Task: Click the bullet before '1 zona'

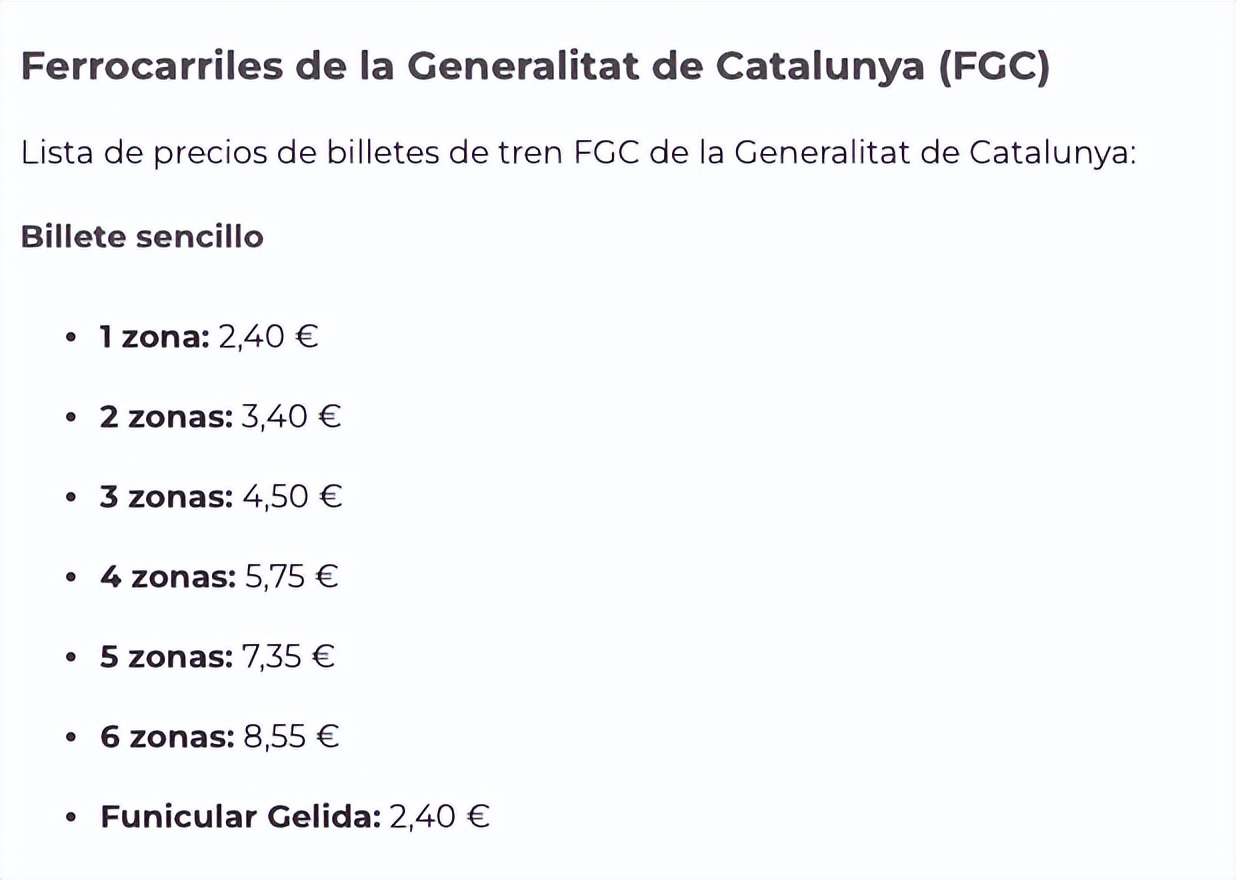Action: pyautogui.click(x=70, y=338)
